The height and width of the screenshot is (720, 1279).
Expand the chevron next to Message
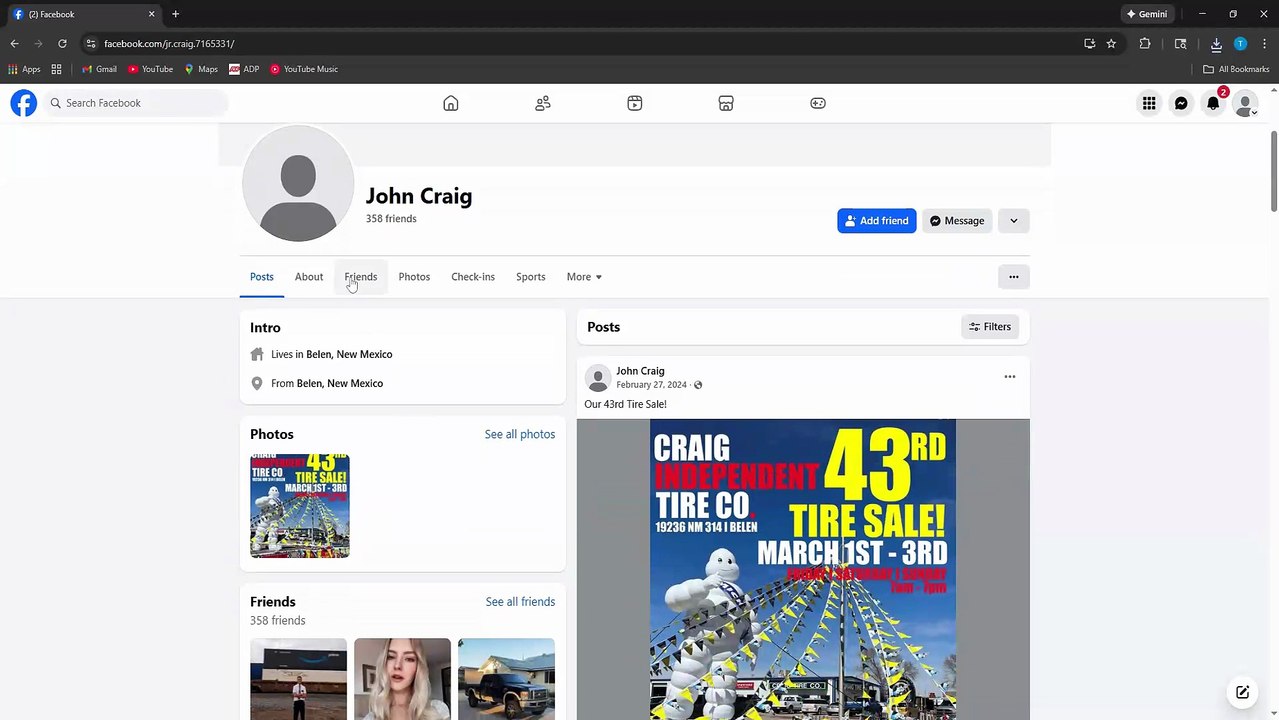click(1014, 221)
